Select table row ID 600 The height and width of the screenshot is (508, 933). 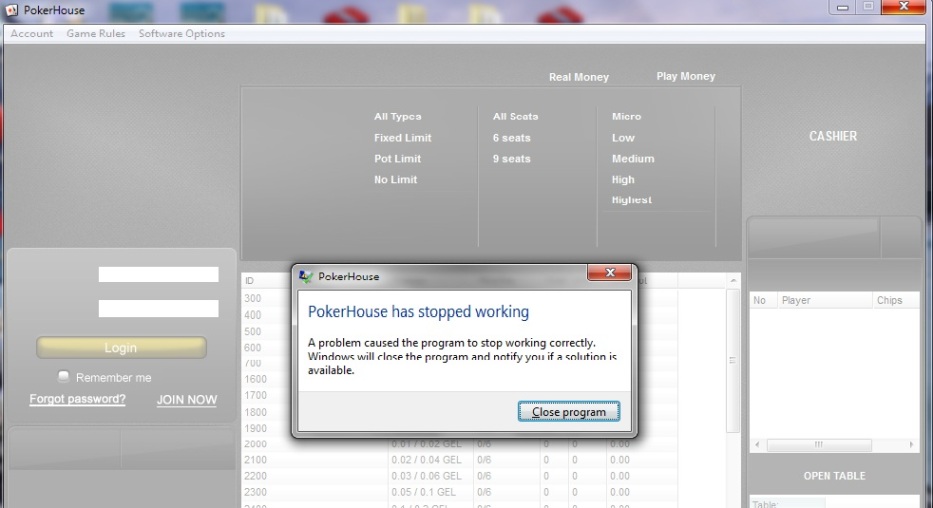(x=252, y=347)
